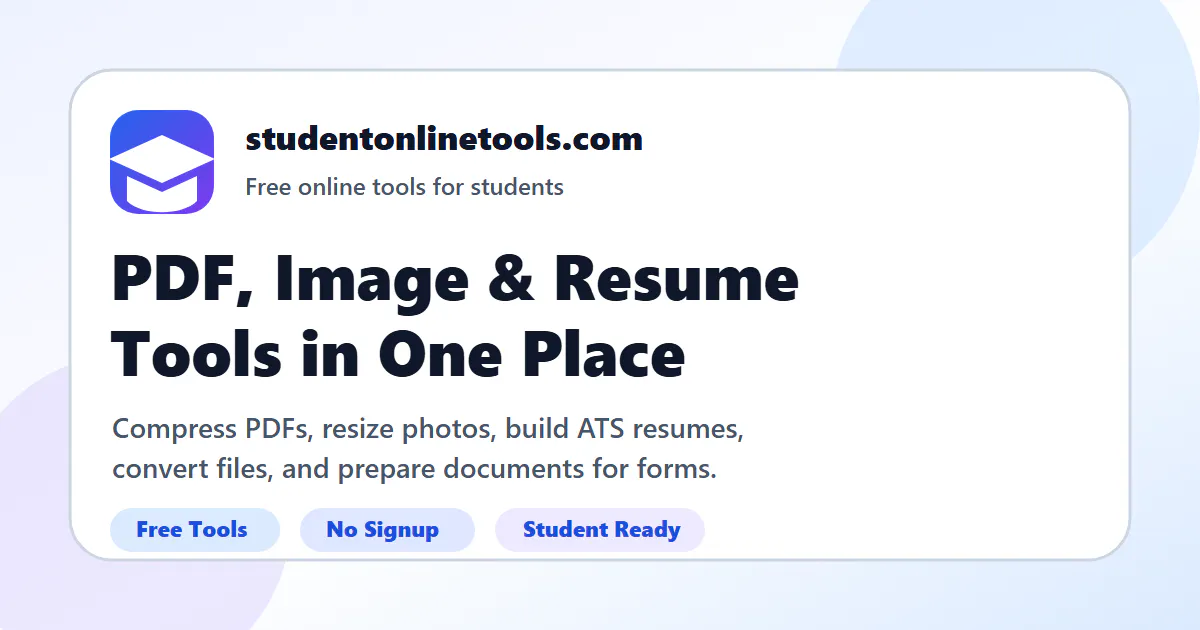This screenshot has height=630, width=1200.
Task: Click the 'Tools in One Place' headline line
Action: click(x=399, y=355)
